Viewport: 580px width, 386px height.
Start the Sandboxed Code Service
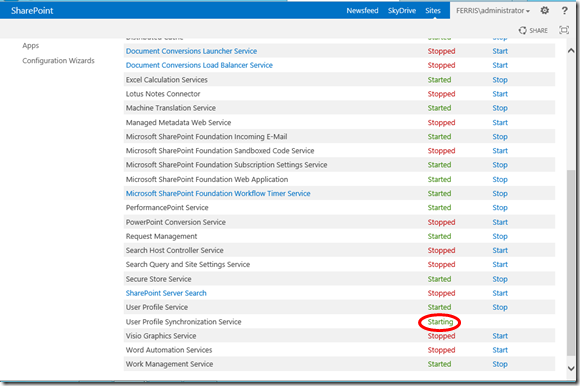(x=500, y=151)
